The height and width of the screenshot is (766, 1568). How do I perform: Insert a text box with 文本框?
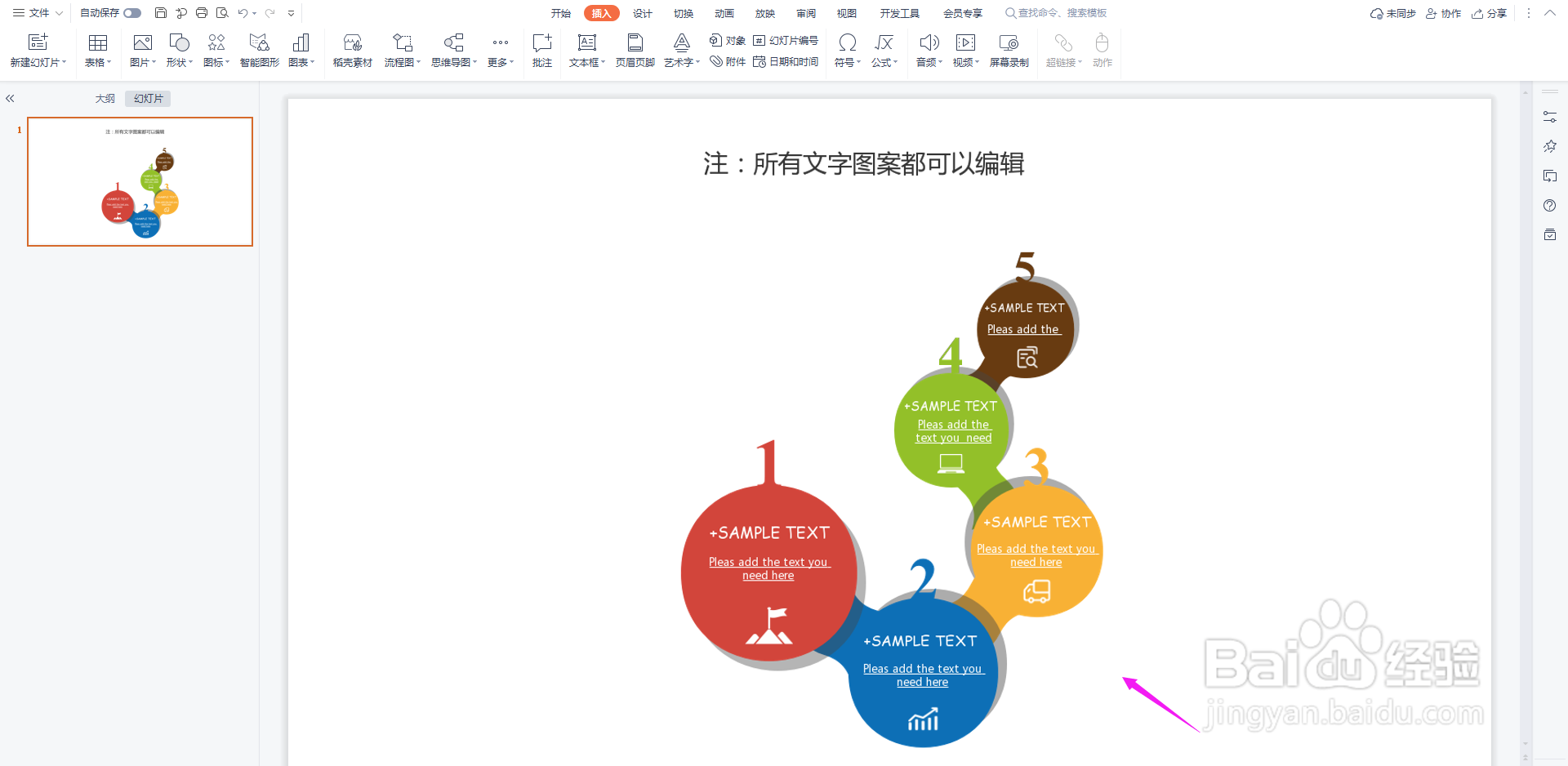pos(585,49)
